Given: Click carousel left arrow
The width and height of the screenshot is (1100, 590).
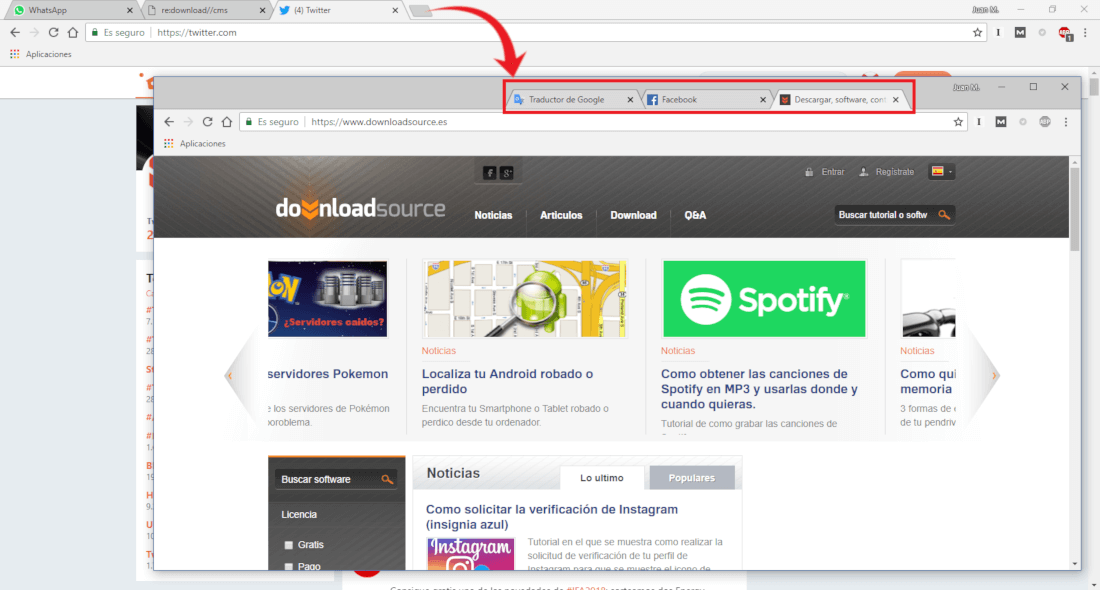Looking at the screenshot, I should coord(229,376).
